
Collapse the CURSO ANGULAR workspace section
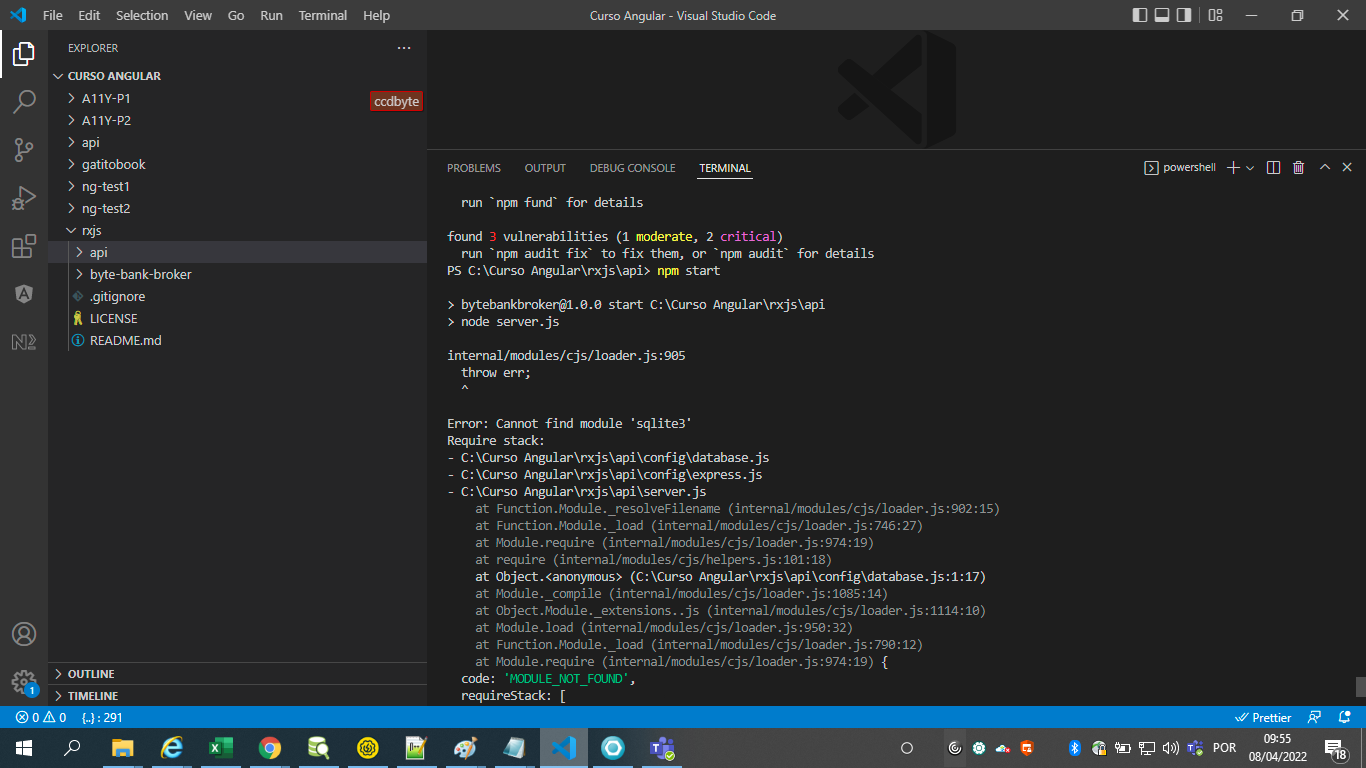pyautogui.click(x=238, y=76)
